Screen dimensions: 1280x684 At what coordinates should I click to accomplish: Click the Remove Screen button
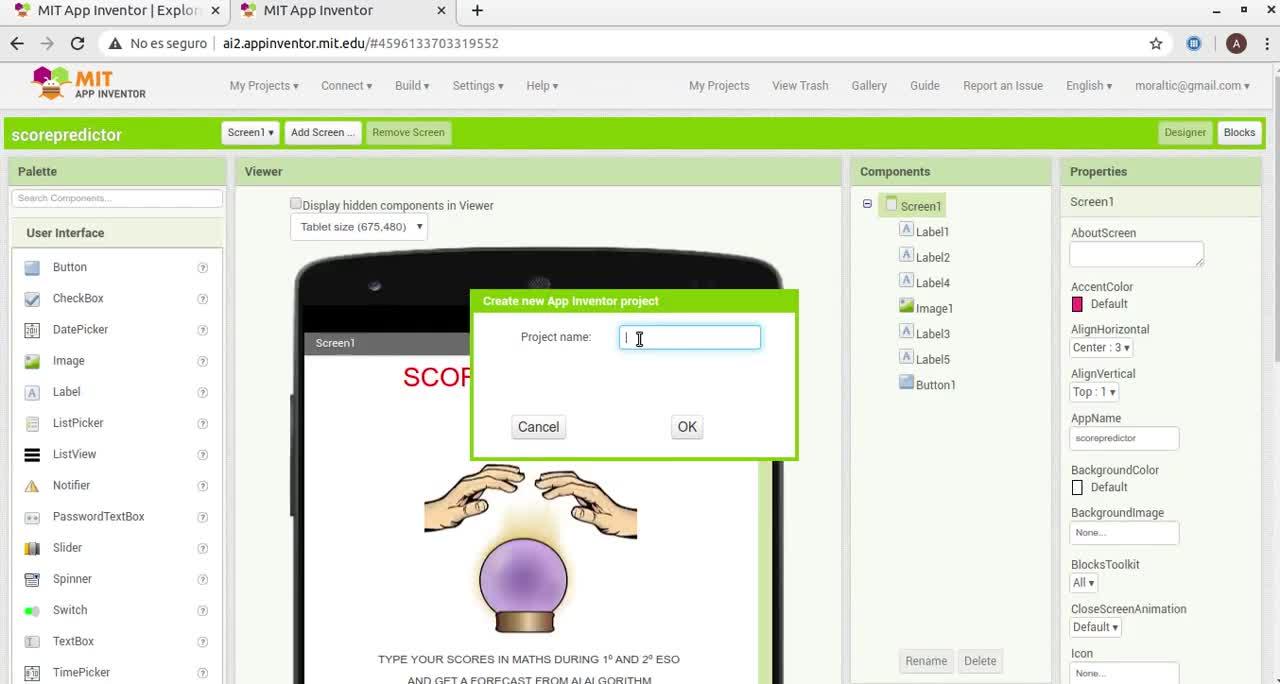[x=408, y=132]
